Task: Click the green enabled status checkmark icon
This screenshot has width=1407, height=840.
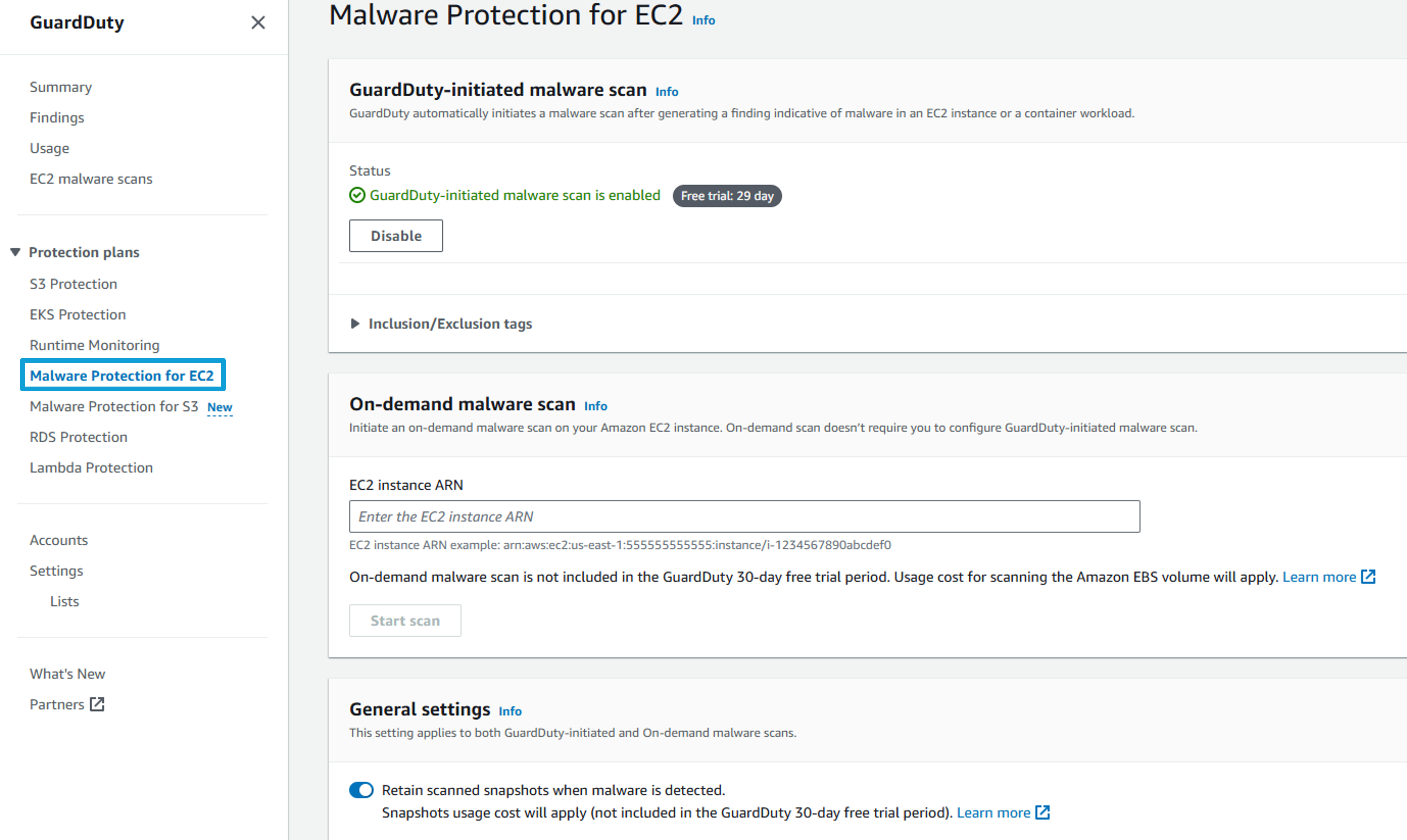Action: tap(357, 195)
